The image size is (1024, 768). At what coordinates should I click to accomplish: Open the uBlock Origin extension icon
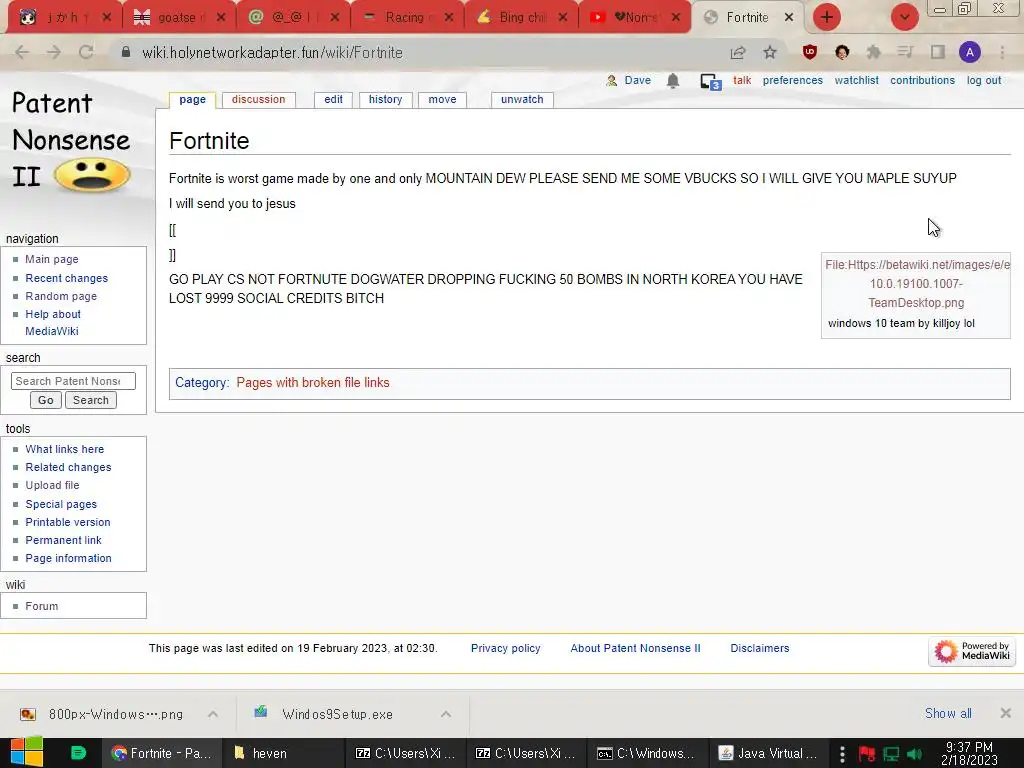810,52
